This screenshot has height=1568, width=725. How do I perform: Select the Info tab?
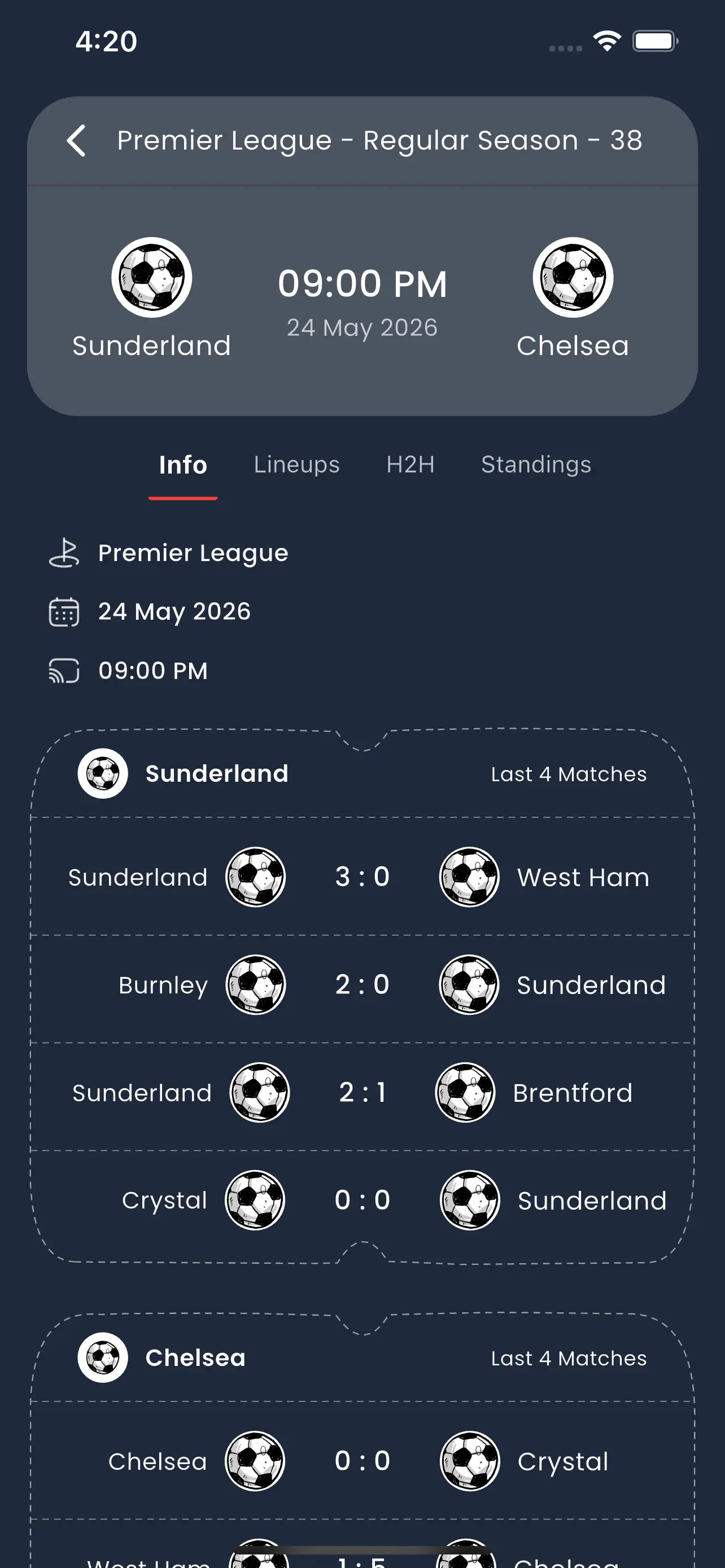pos(184,465)
